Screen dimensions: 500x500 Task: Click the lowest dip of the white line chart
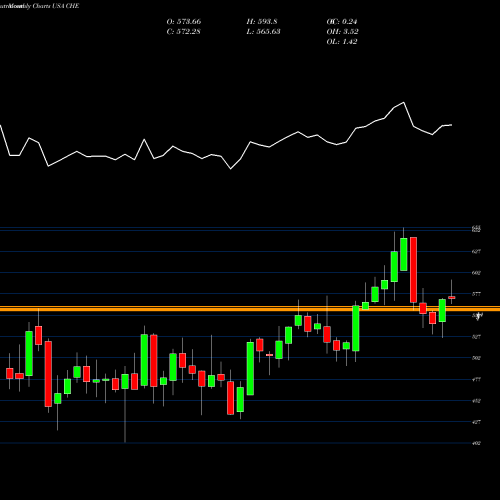click(231, 169)
